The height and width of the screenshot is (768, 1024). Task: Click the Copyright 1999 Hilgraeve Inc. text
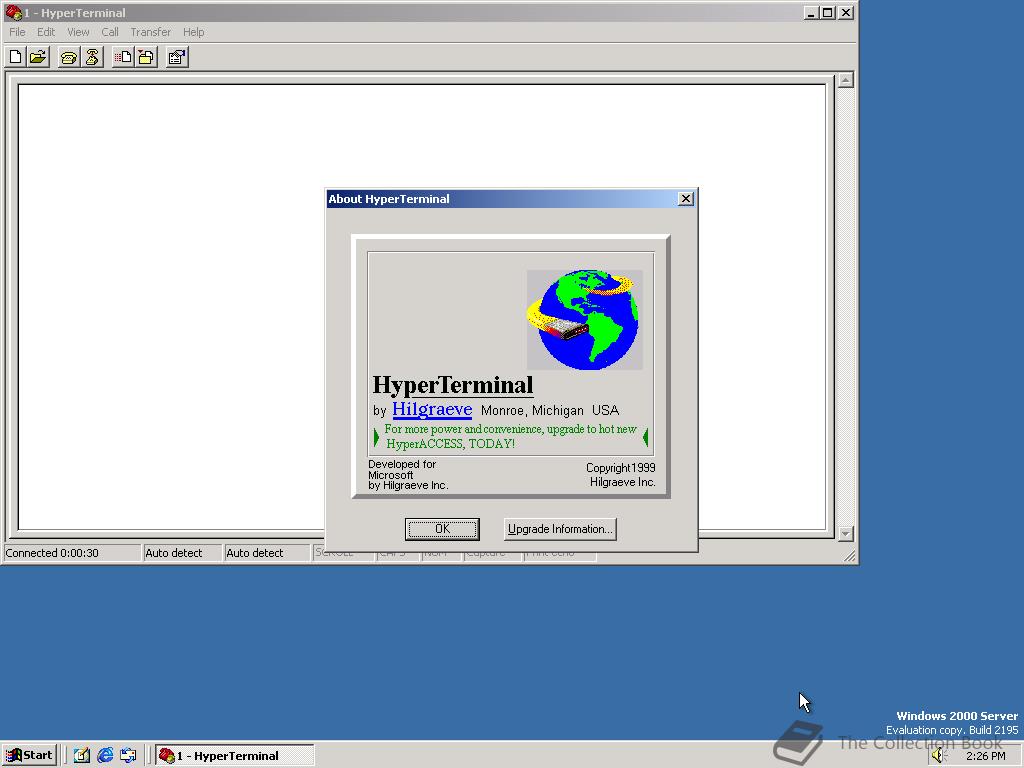click(621, 475)
